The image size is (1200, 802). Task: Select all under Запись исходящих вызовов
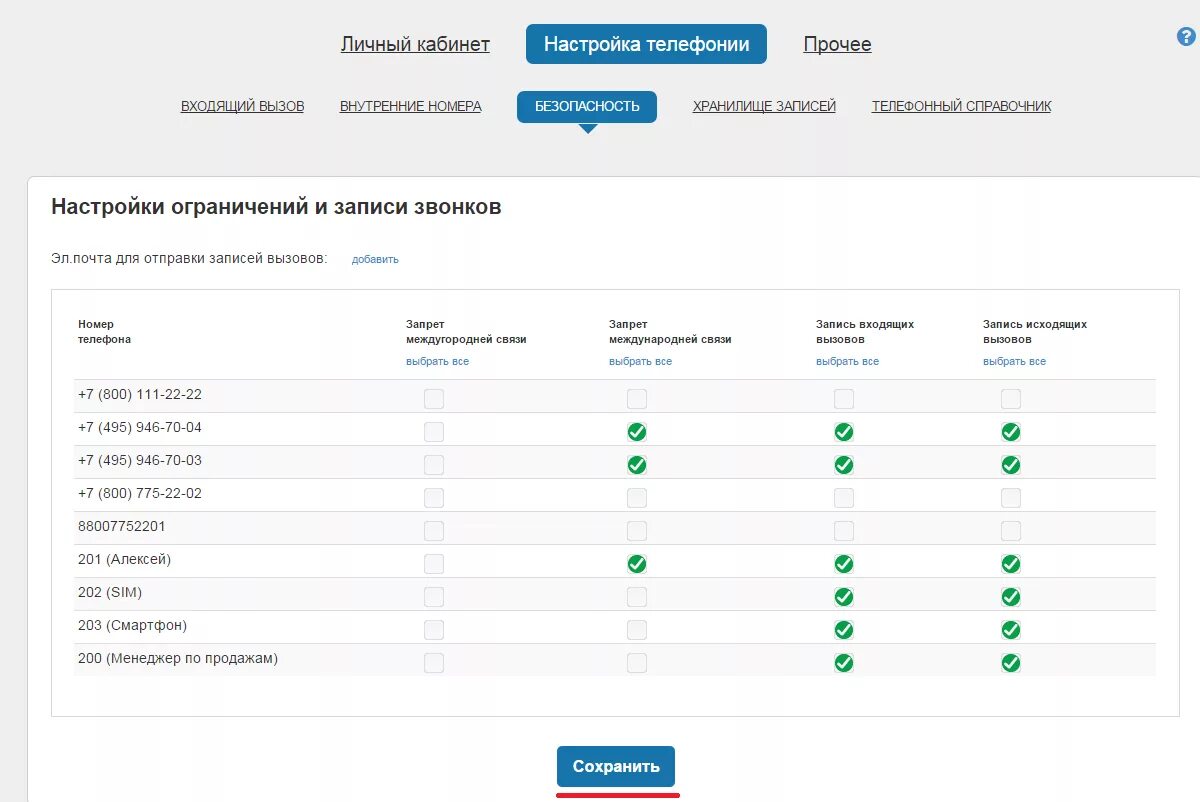coord(1014,362)
